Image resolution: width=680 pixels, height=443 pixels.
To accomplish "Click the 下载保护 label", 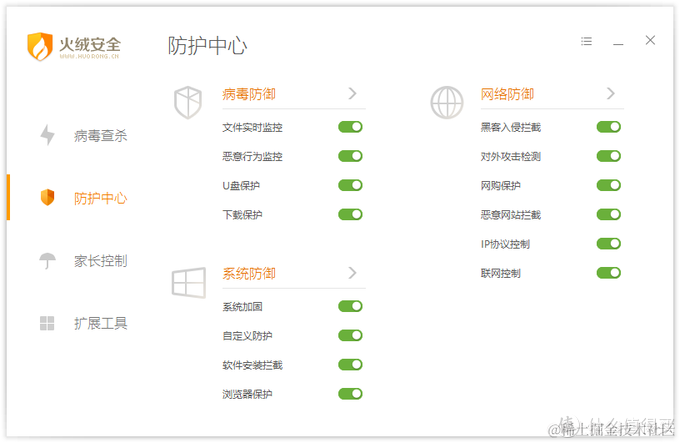I will point(242,215).
